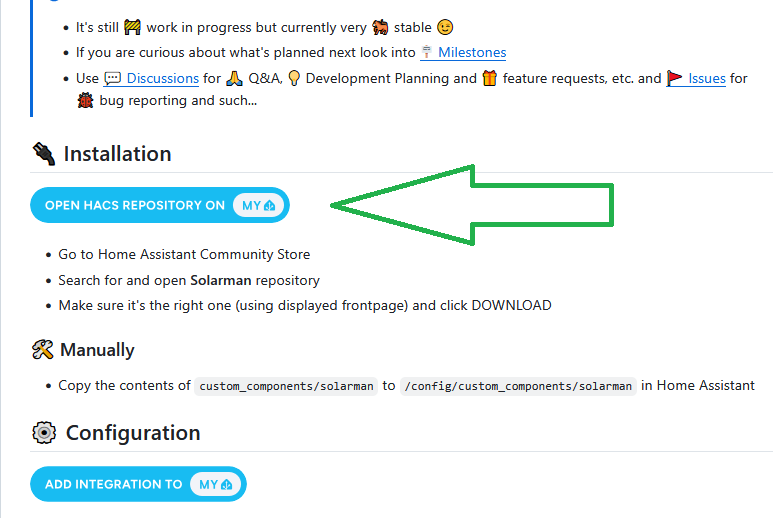Click the 'work in progress but currently very' text
Viewport: 782px width, 518px height.
(256, 27)
